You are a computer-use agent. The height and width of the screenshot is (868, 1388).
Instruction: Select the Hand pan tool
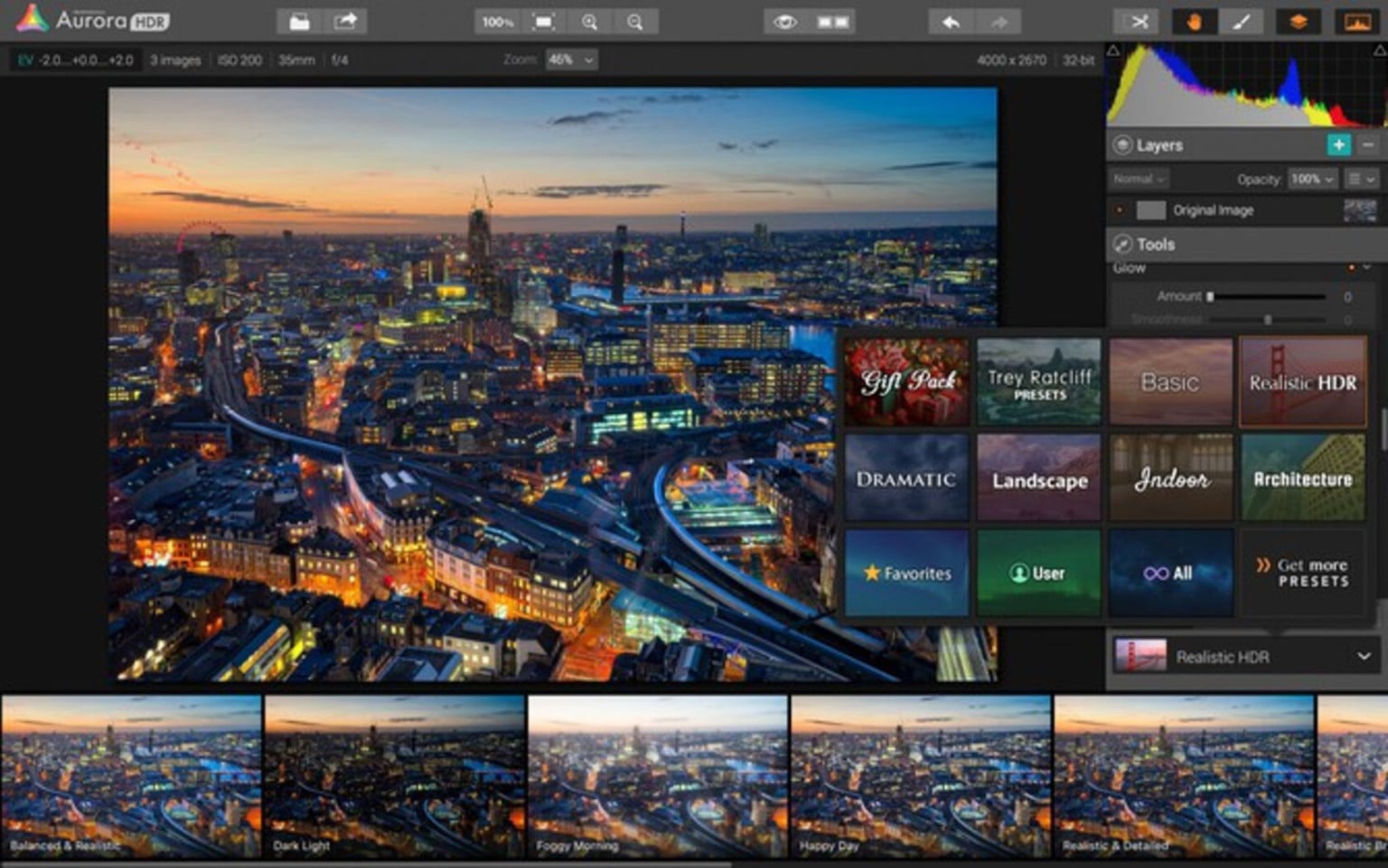(x=1194, y=21)
